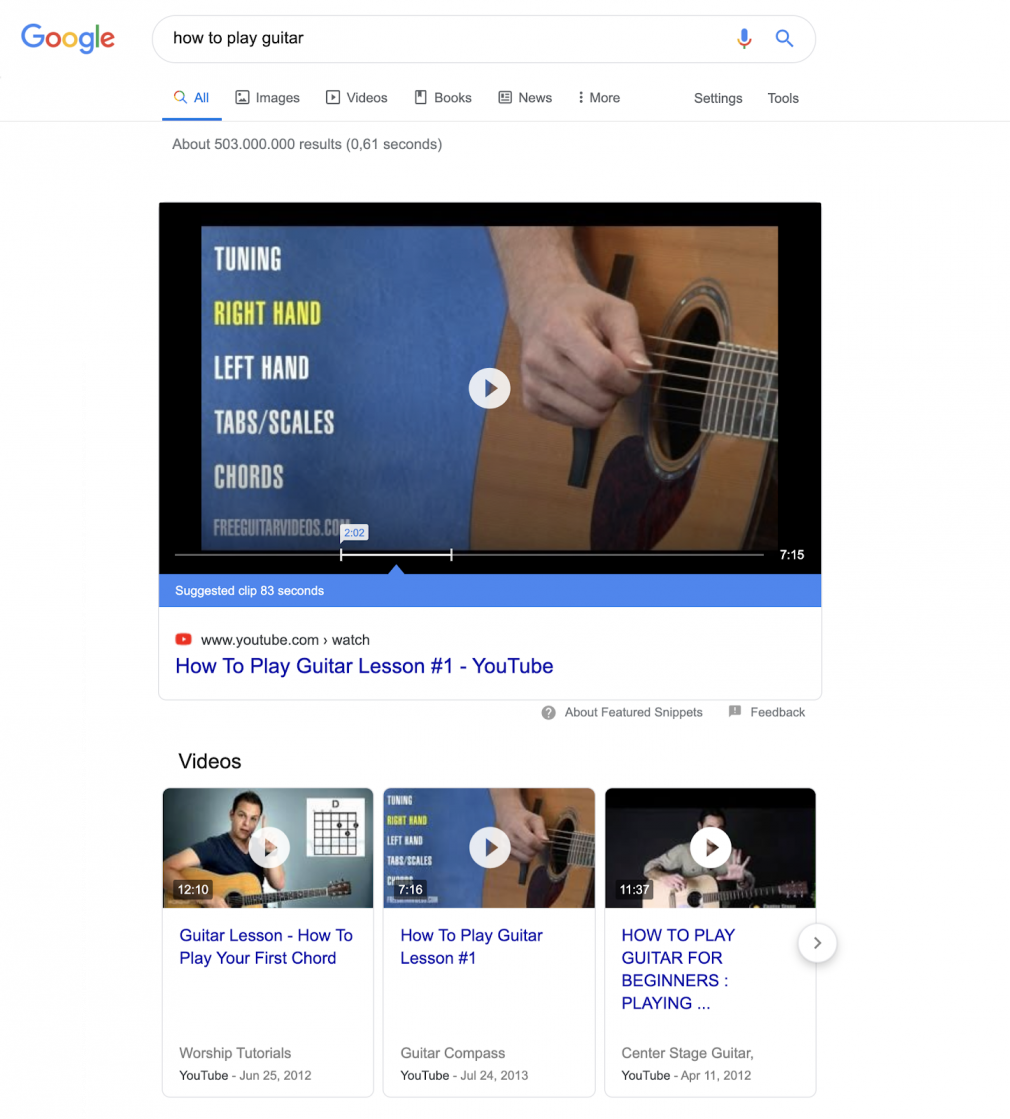
Task: Switch to the News tab
Action: pos(525,98)
